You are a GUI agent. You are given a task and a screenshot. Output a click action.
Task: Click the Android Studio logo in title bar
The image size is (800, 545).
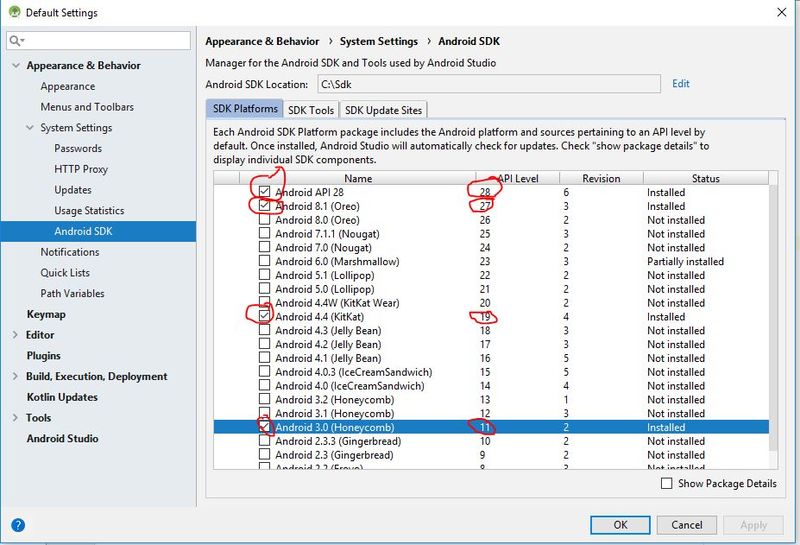coord(15,11)
